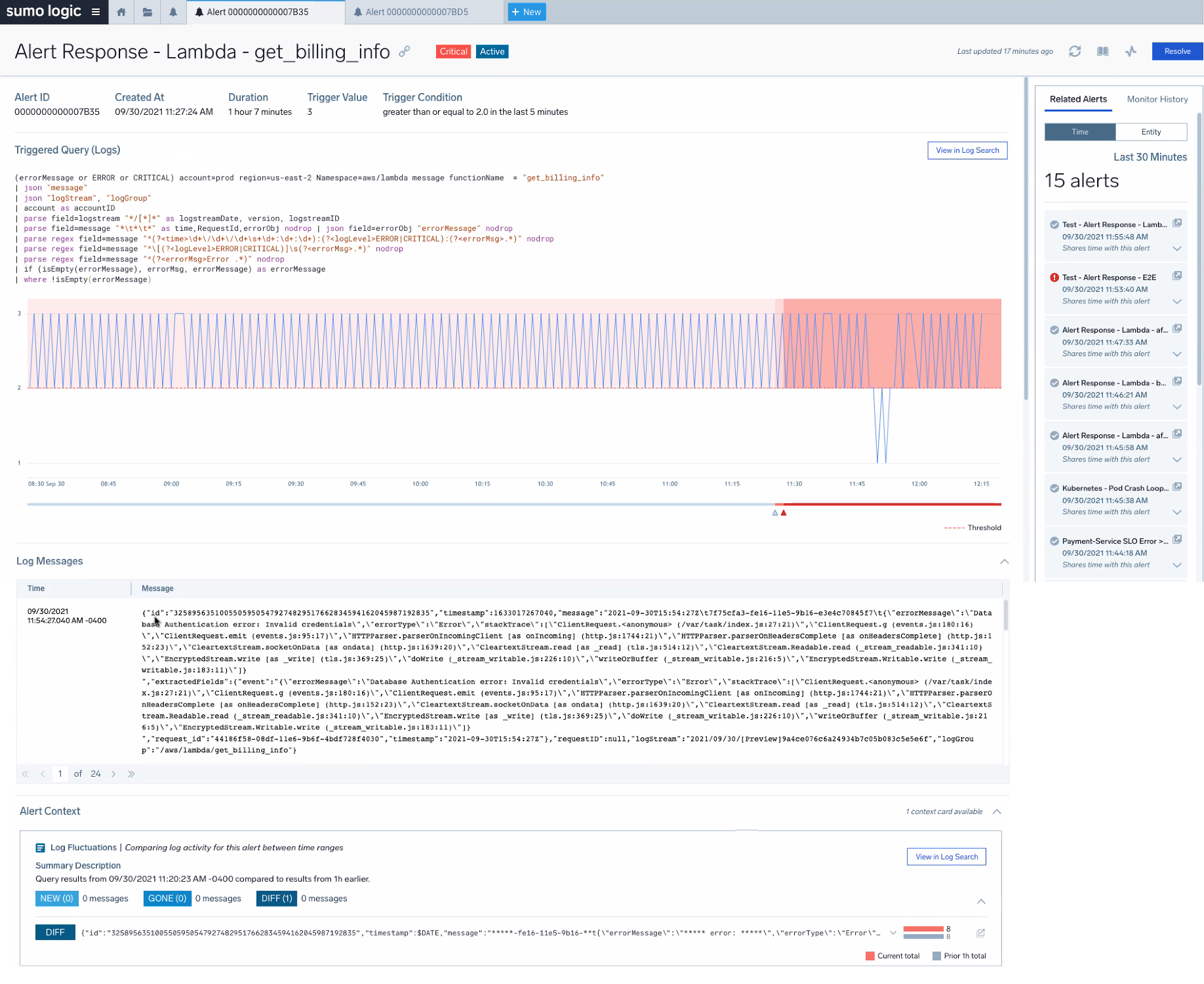Image resolution: width=1204 pixels, height=984 pixels.
Task: Switch to the Monitor History tab
Action: coord(1157,99)
